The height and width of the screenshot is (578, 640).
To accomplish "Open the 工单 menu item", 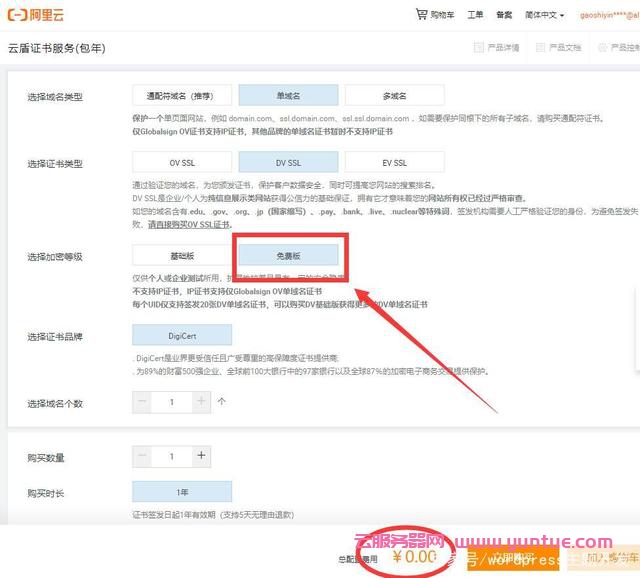I will (475, 15).
